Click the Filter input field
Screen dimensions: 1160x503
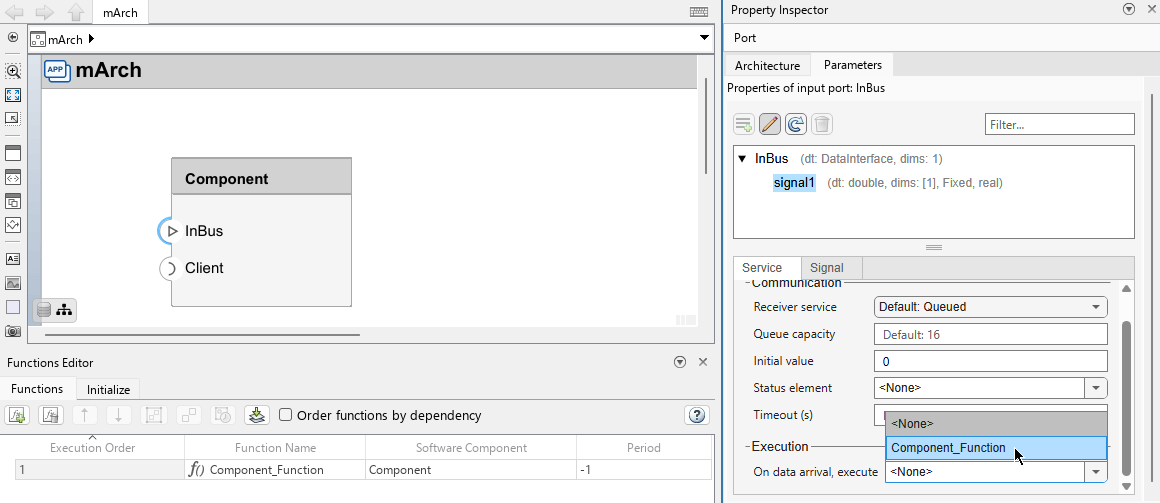[x=1059, y=124]
